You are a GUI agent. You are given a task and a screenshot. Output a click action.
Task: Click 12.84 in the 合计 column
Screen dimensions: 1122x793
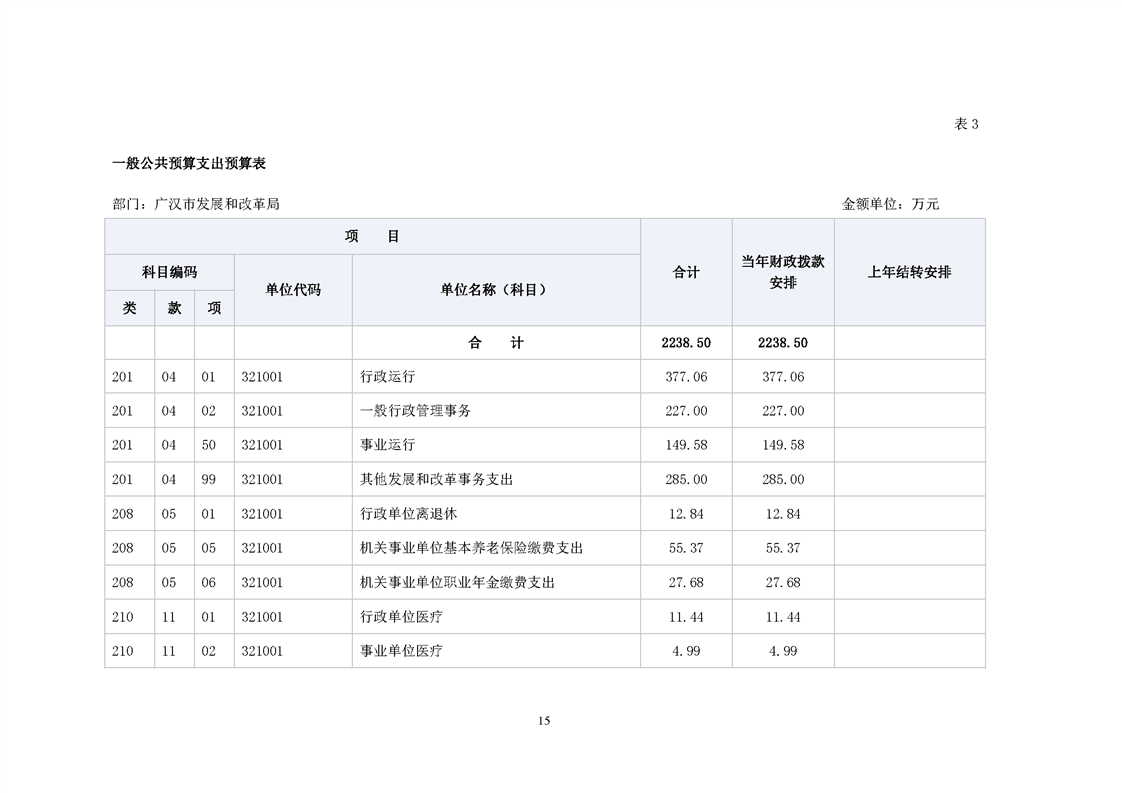tap(686, 514)
